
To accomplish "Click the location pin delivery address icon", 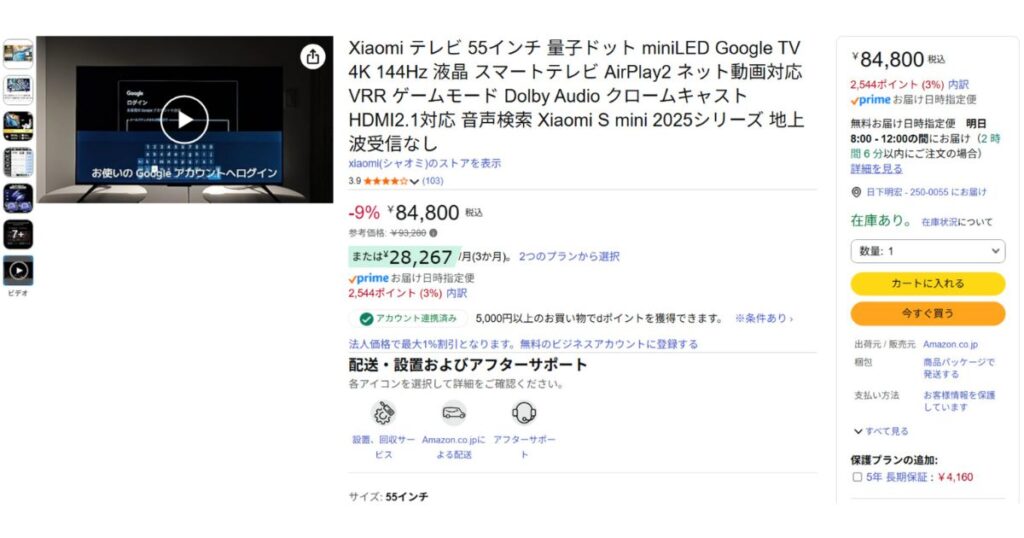I will click(856, 192).
